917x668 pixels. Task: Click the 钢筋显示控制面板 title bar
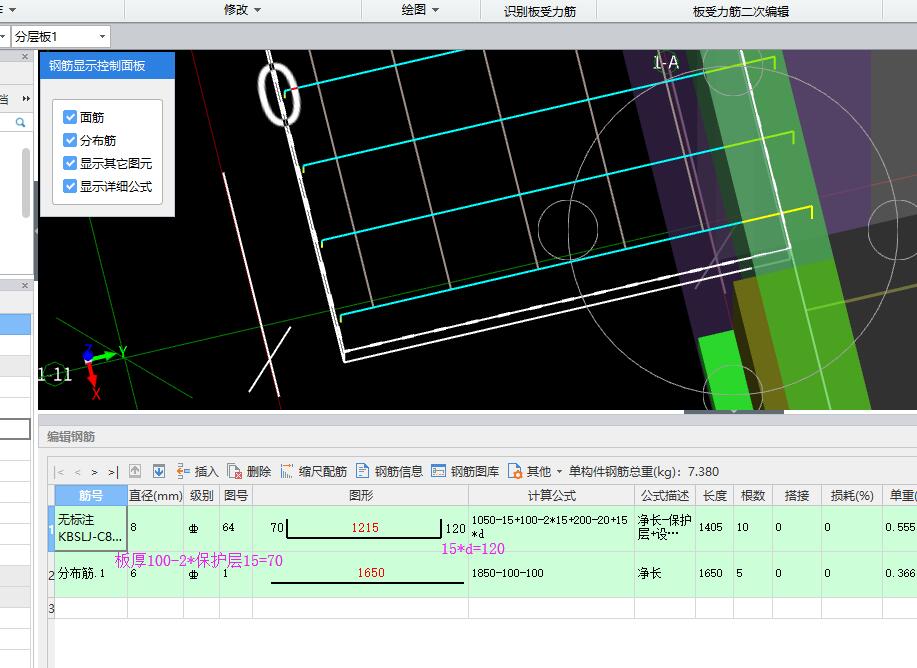[x=107, y=66]
